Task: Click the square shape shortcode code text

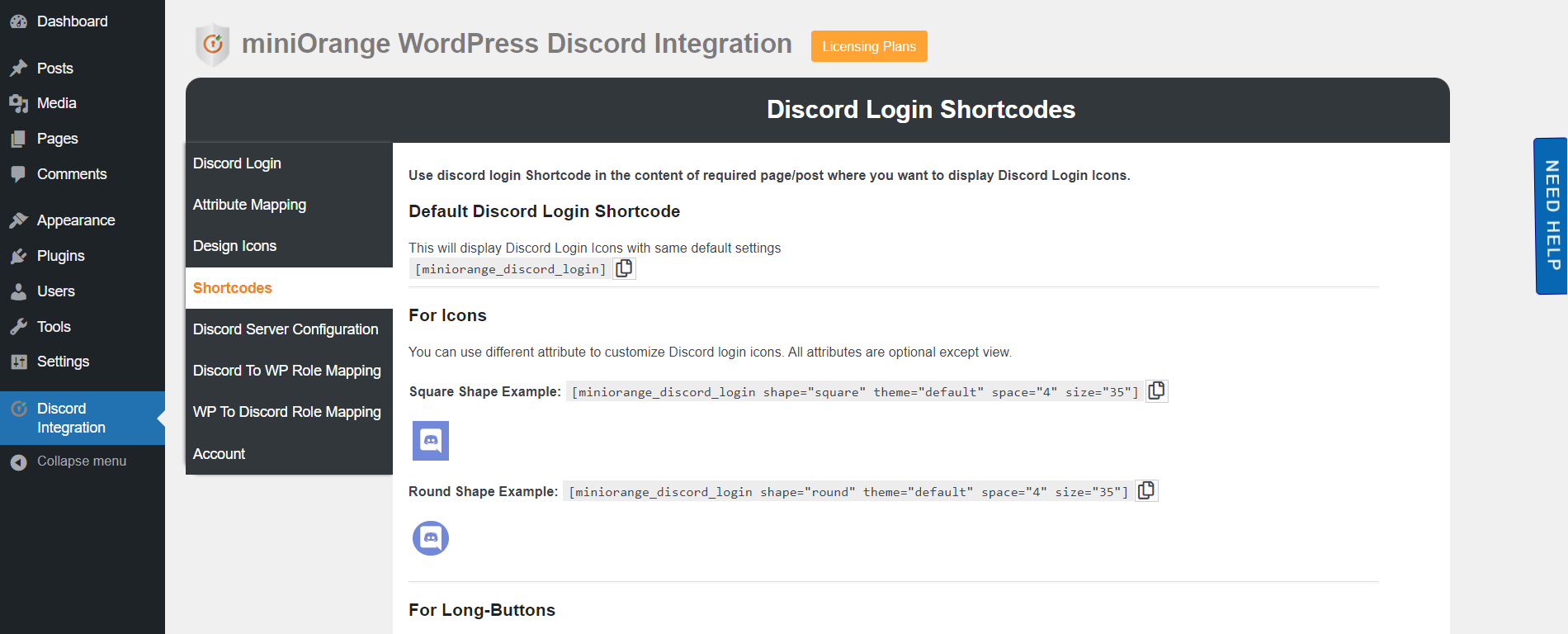Action: click(x=855, y=391)
